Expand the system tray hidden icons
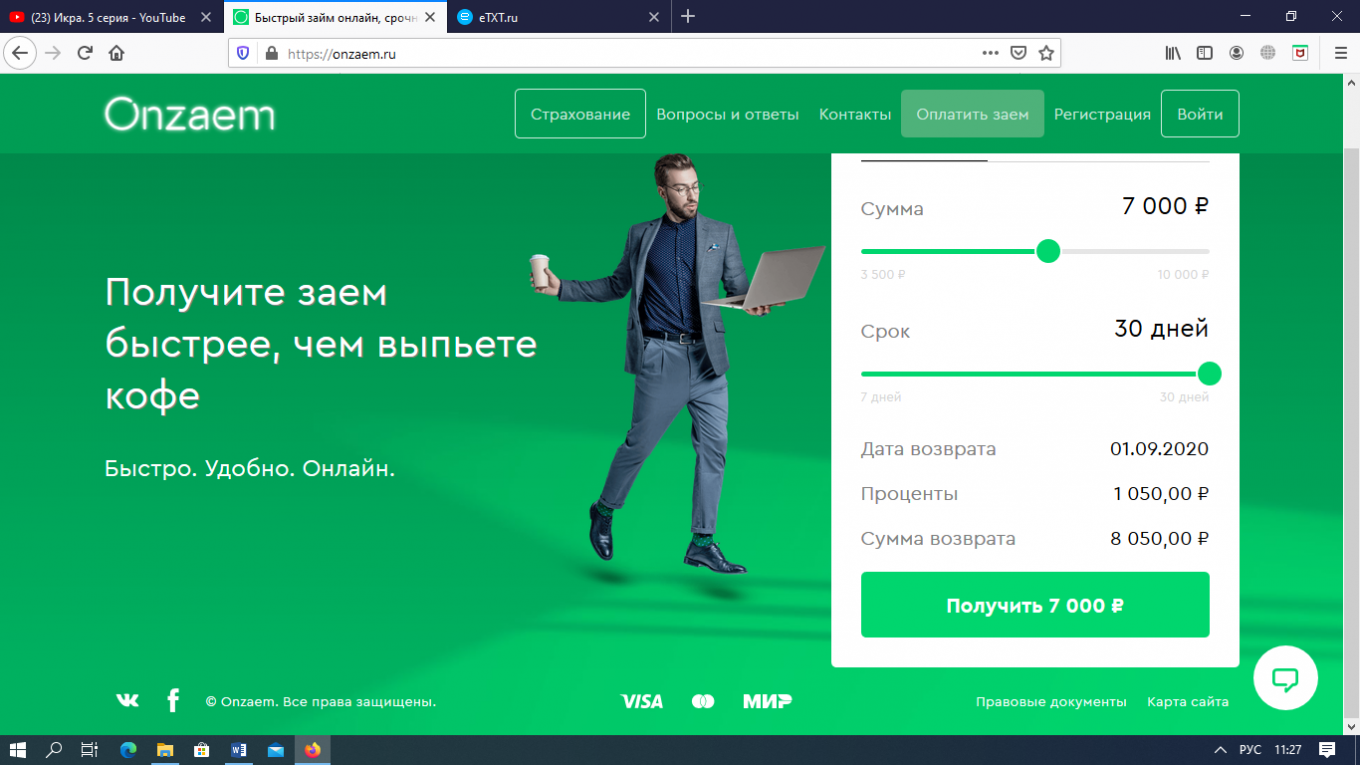This screenshot has height=765, width=1360. coord(1220,750)
